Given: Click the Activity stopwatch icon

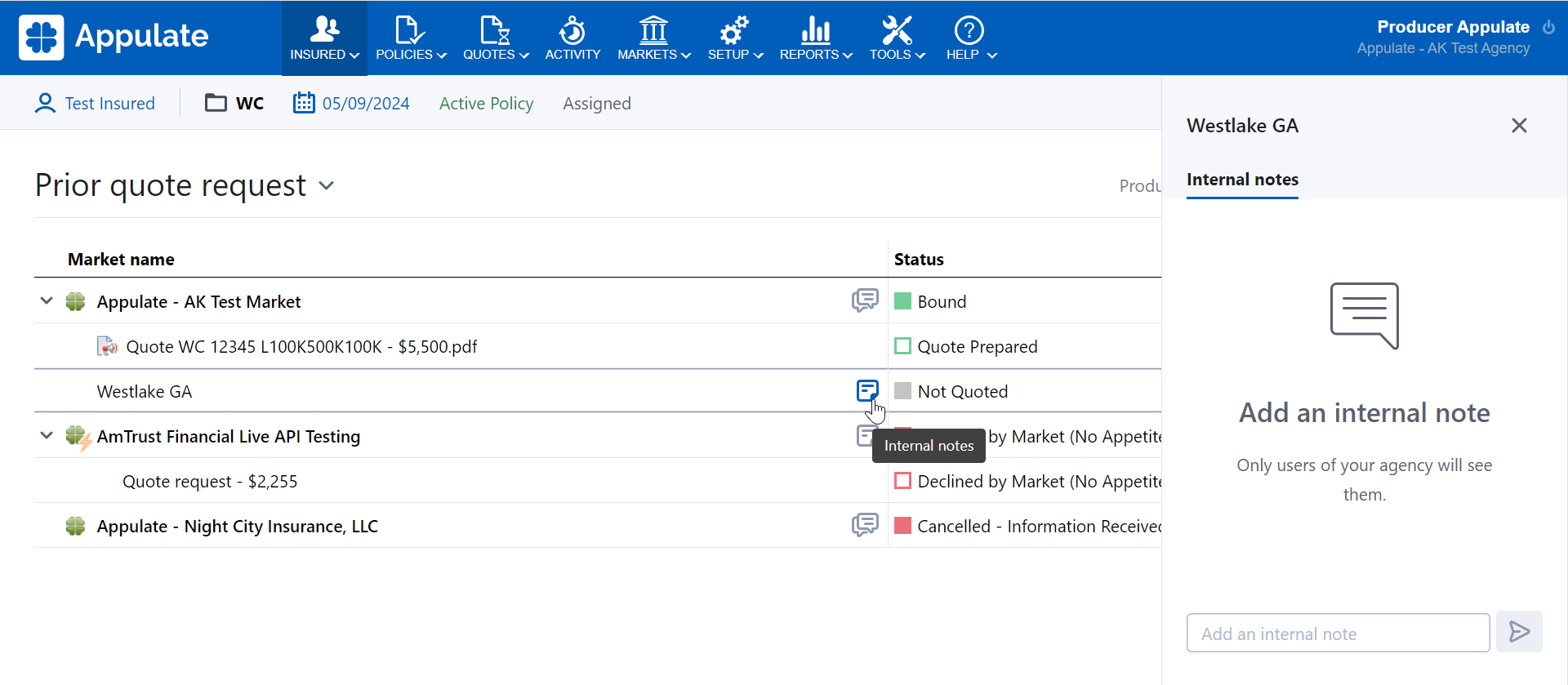Looking at the screenshot, I should pyautogui.click(x=572, y=31).
